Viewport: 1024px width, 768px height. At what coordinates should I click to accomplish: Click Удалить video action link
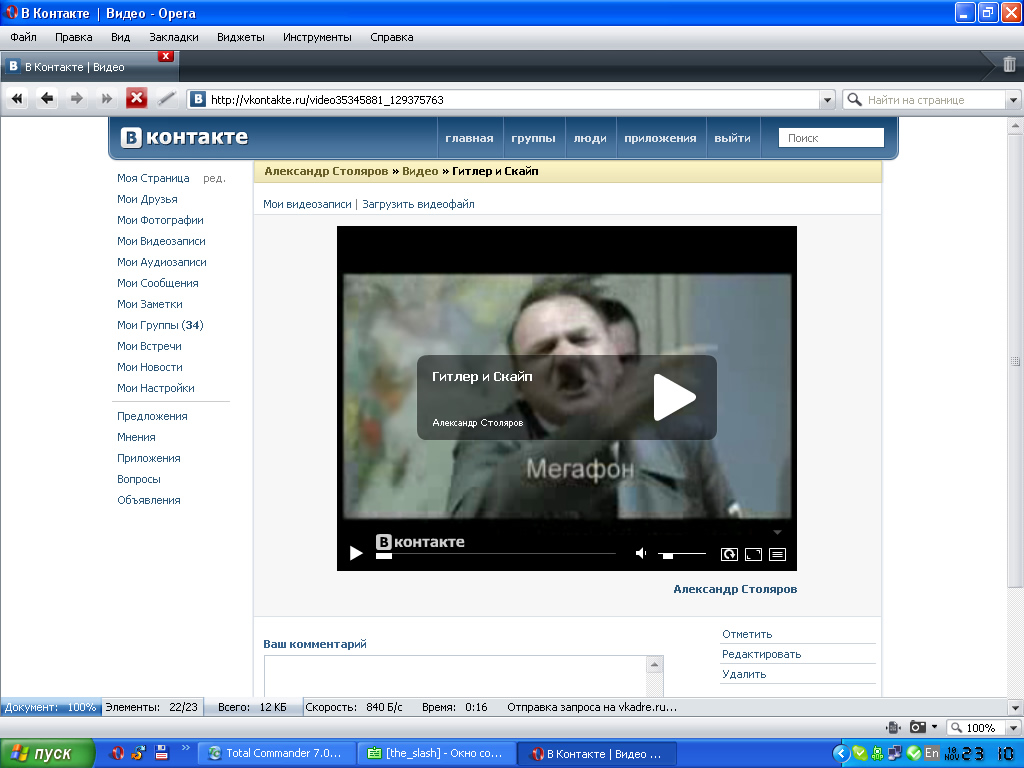pos(744,674)
